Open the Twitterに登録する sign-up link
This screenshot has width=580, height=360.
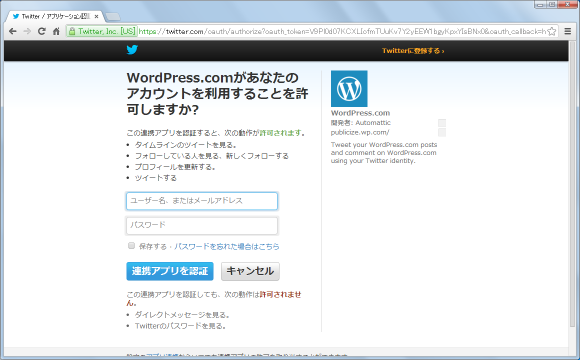tap(413, 51)
